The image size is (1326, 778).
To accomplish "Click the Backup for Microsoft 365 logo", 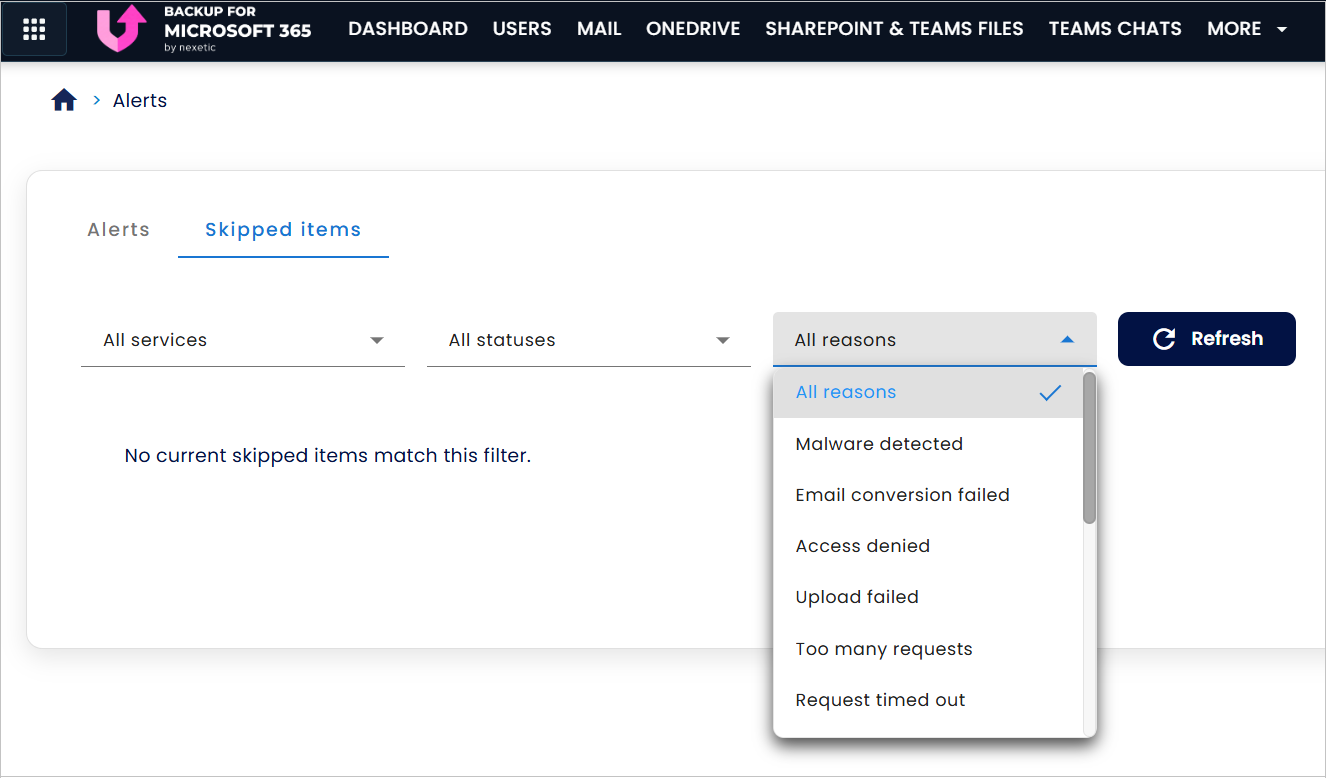I will pos(204,30).
